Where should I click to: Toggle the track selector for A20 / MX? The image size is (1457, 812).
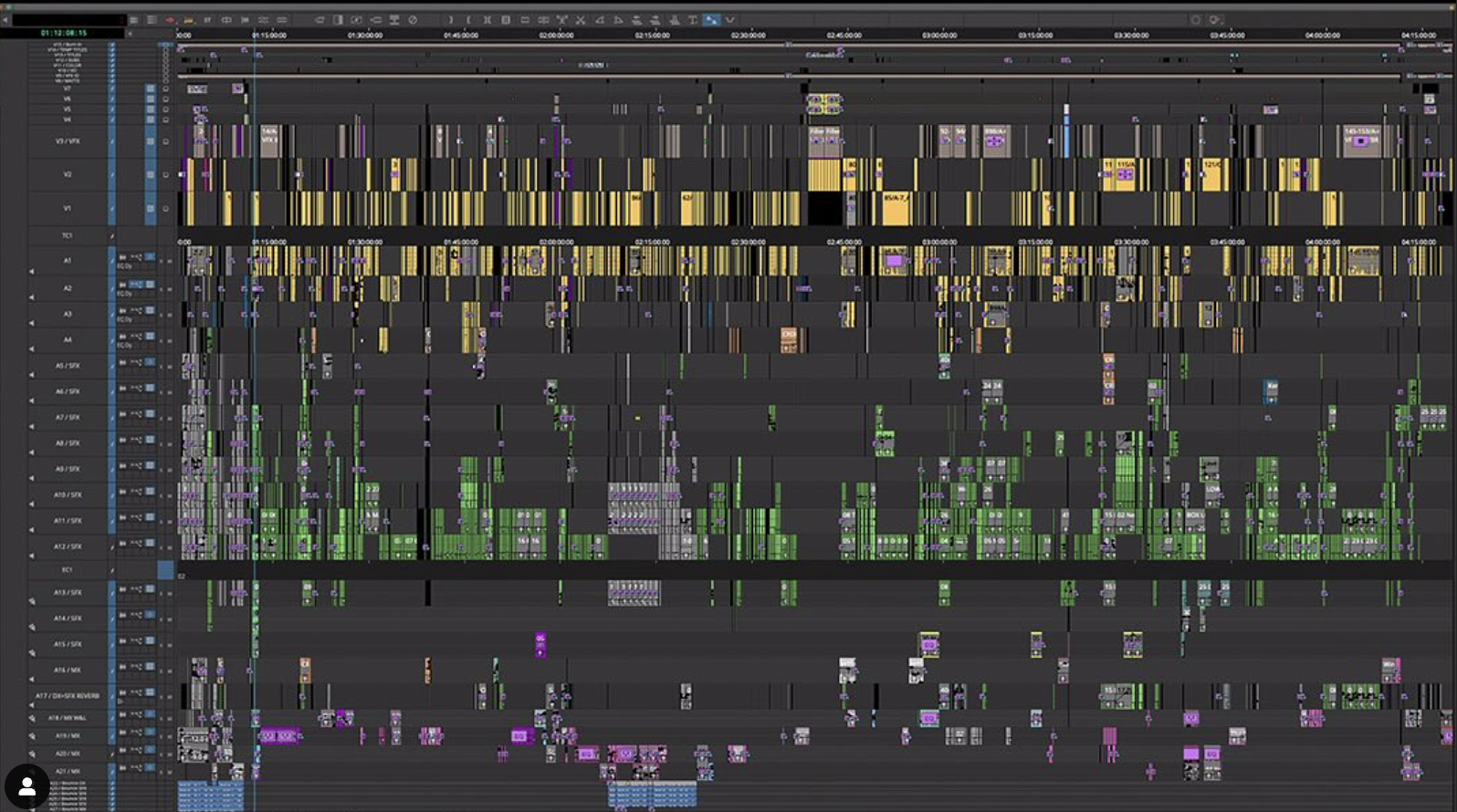112,755
